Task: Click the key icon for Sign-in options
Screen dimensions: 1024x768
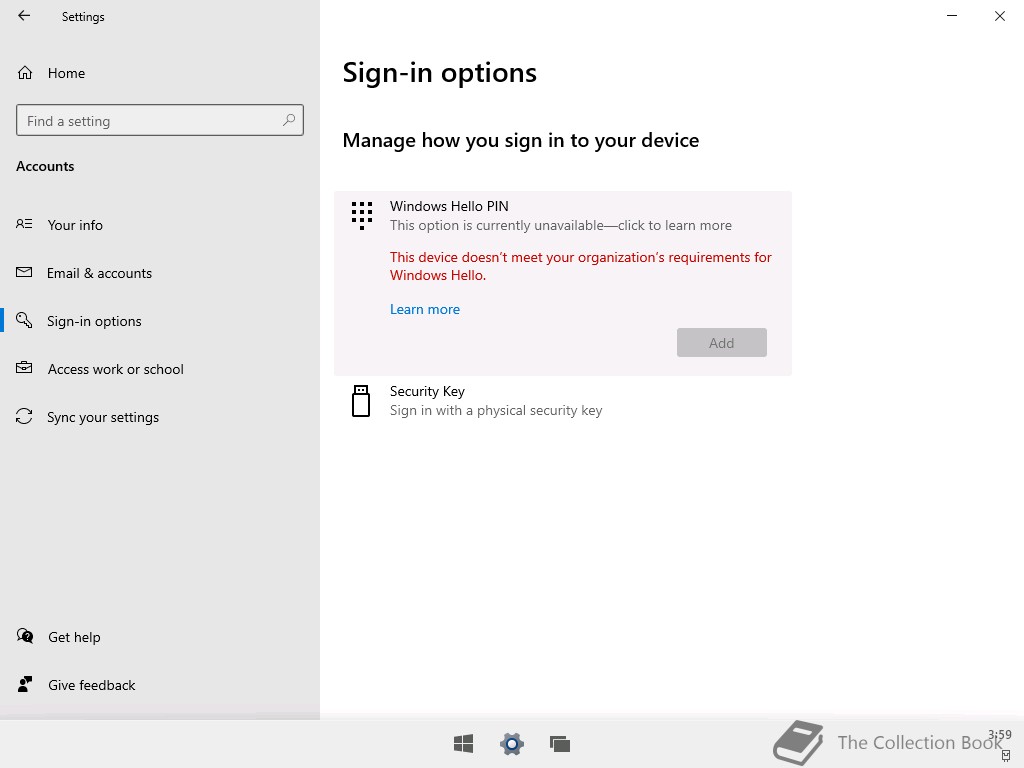Action: [x=24, y=320]
